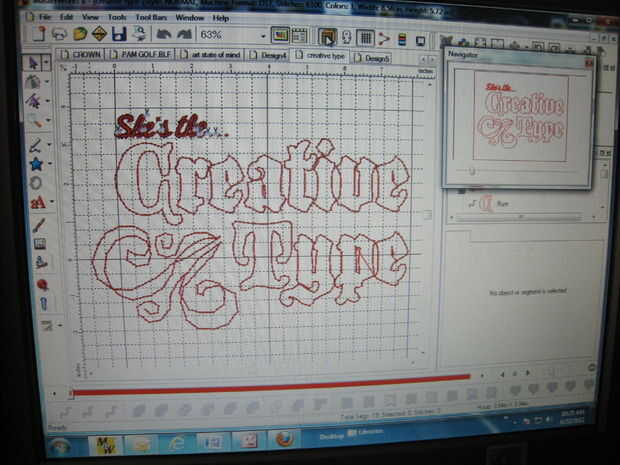Image resolution: width=620 pixels, height=465 pixels.
Task: Expand the lettering tool dropdown arrow
Action: coord(52,202)
